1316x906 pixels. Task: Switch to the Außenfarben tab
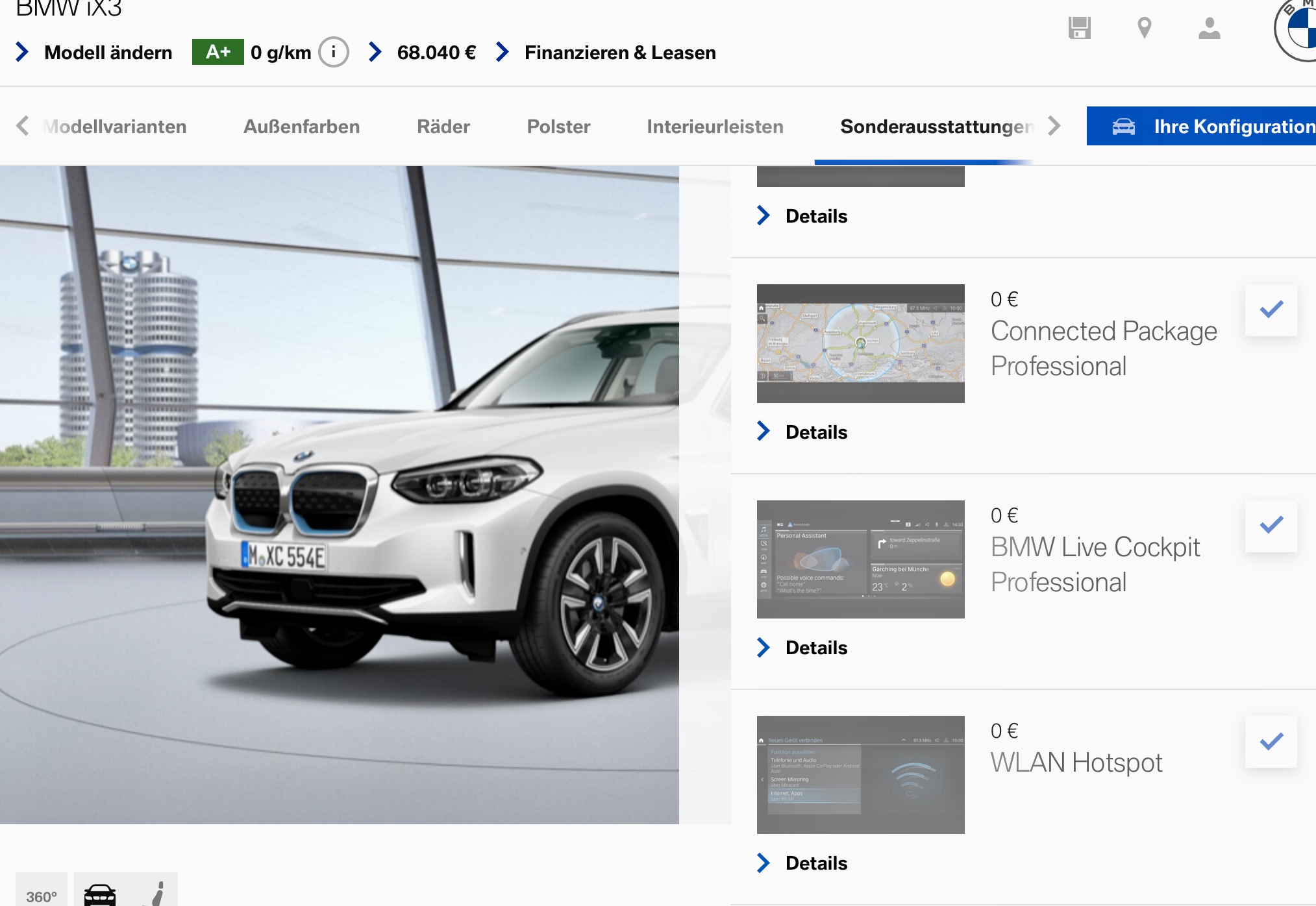tap(301, 126)
